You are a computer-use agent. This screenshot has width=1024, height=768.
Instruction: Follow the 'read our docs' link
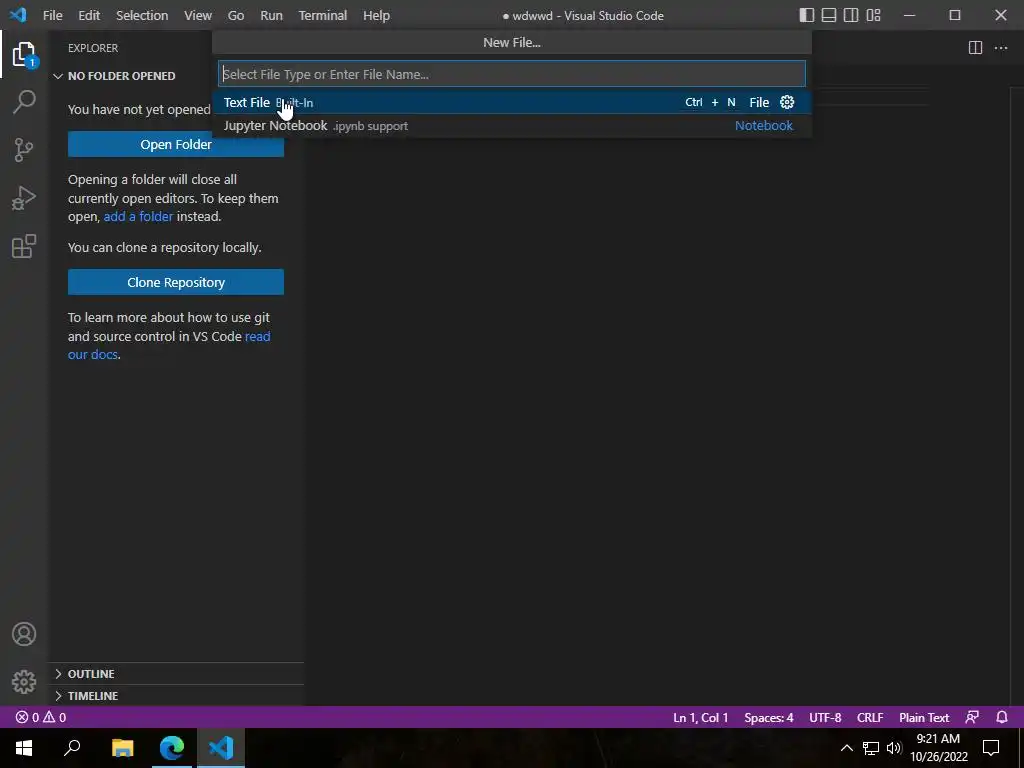(x=257, y=336)
